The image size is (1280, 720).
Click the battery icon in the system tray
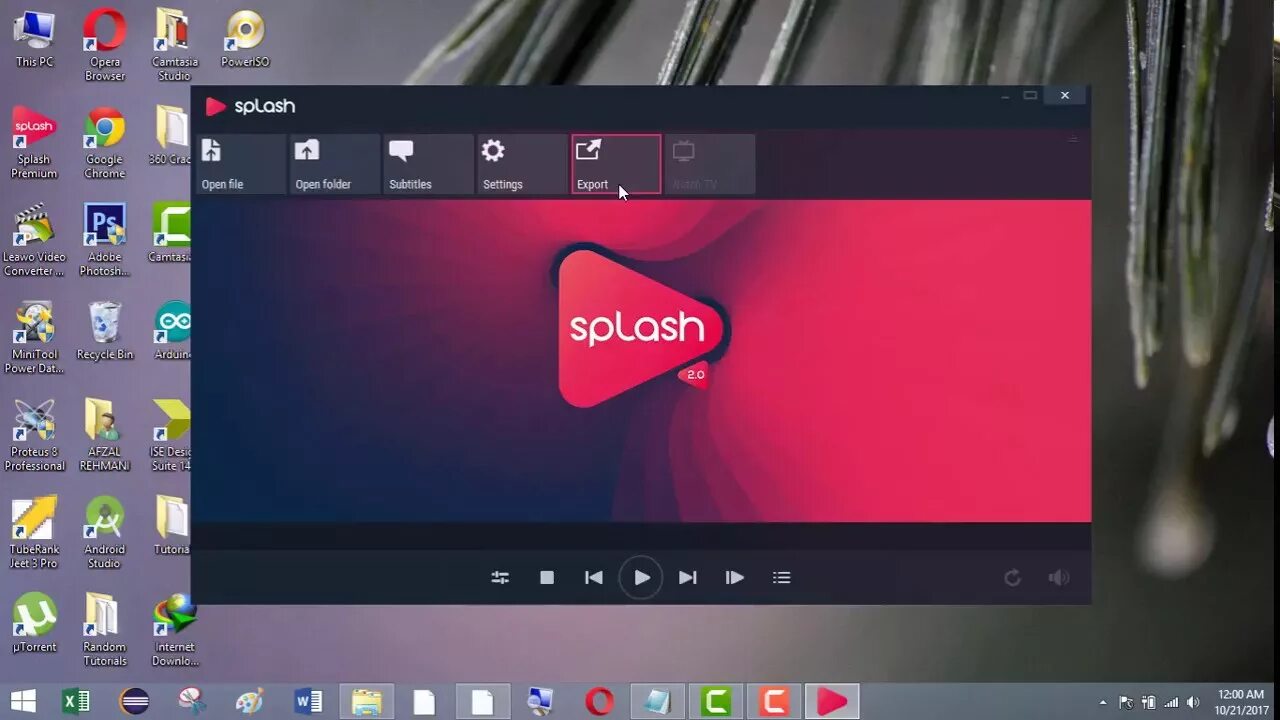[1148, 702]
